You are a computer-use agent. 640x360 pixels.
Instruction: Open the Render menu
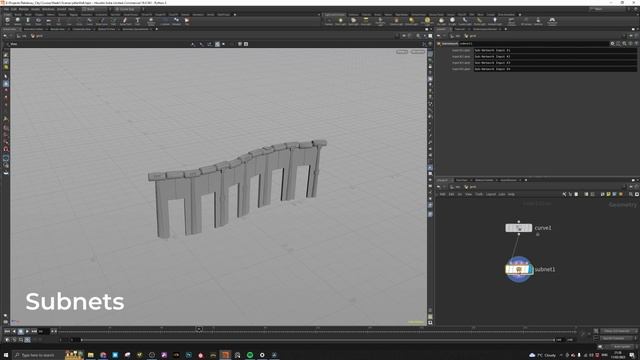[24, 9]
